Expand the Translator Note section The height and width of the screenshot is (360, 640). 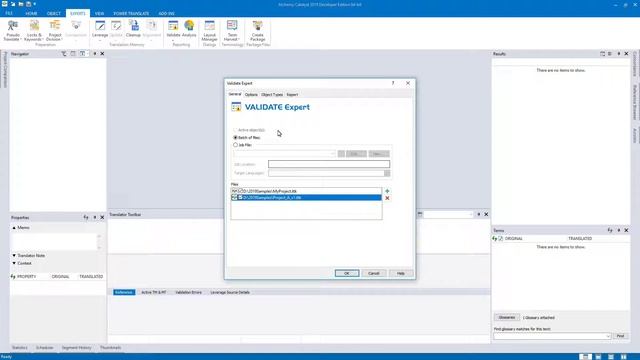(x=14, y=256)
